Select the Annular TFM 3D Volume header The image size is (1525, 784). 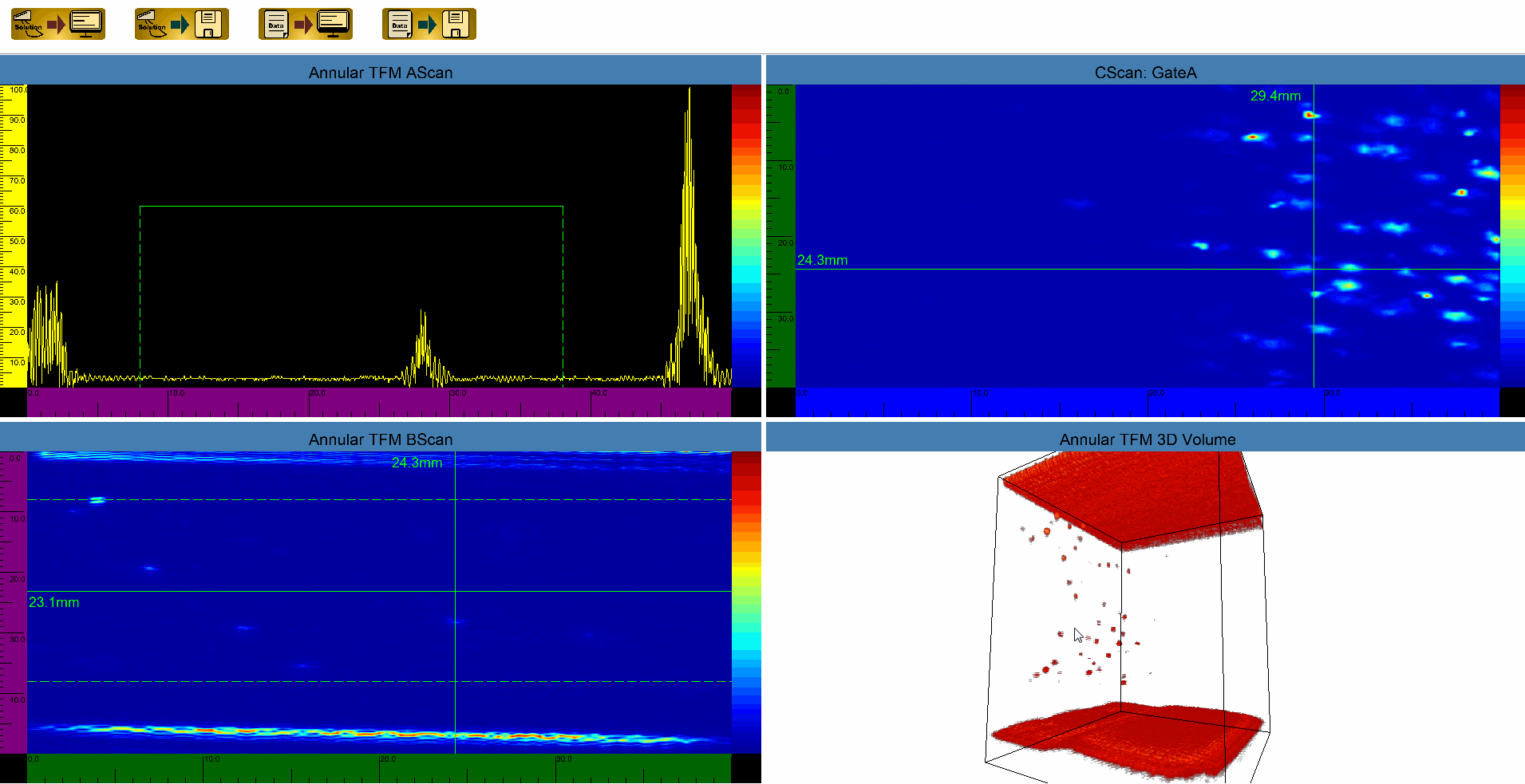1145,439
